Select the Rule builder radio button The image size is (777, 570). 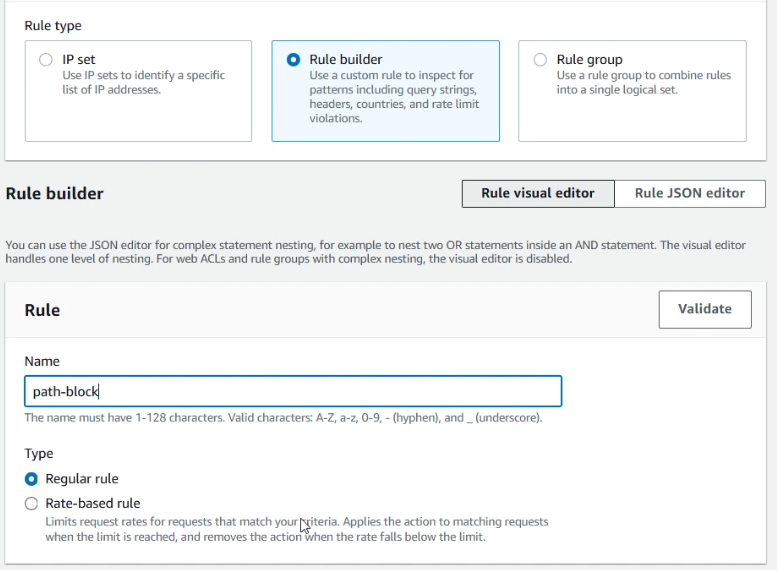pyautogui.click(x=293, y=60)
